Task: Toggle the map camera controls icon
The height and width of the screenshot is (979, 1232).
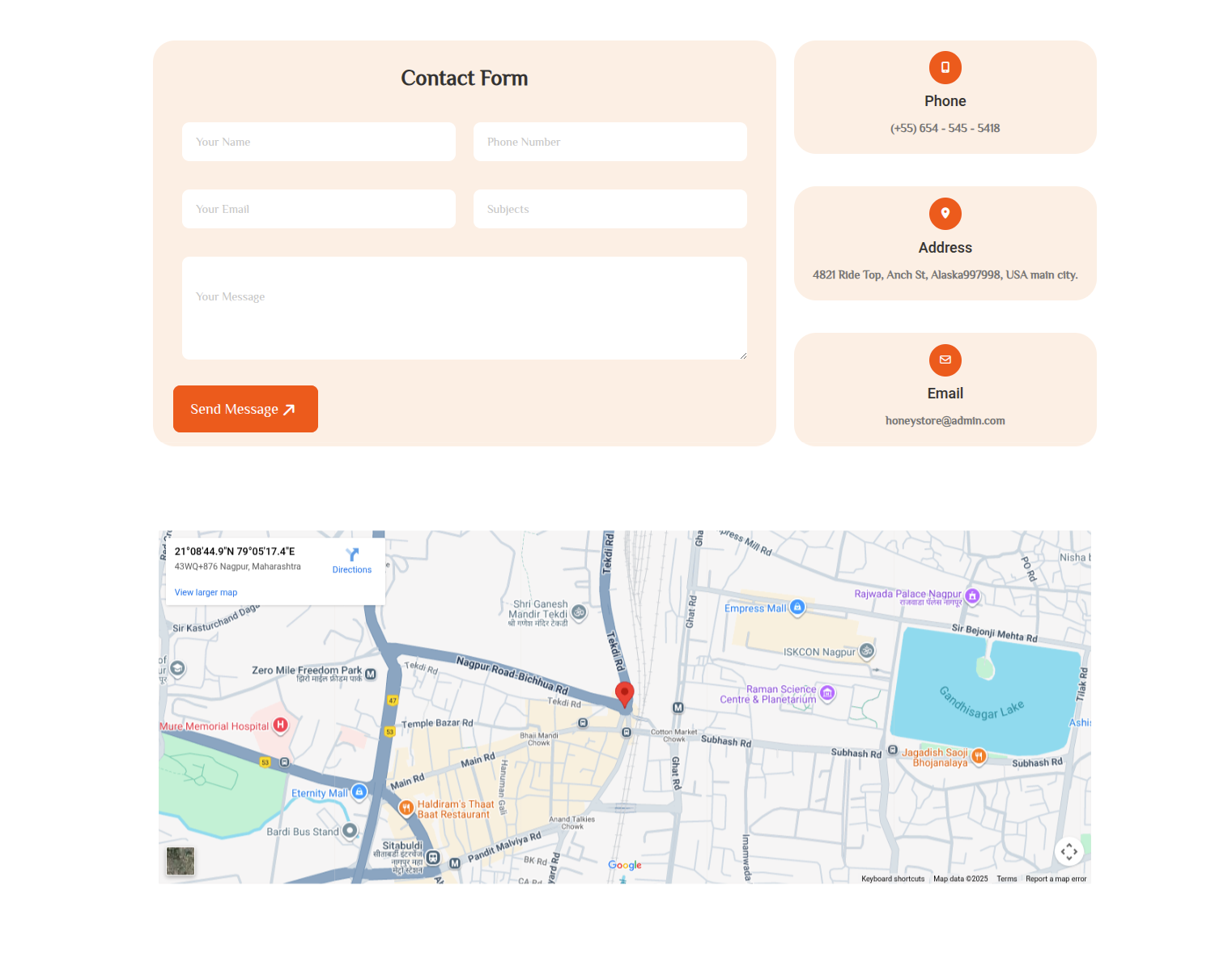Action: click(1068, 851)
